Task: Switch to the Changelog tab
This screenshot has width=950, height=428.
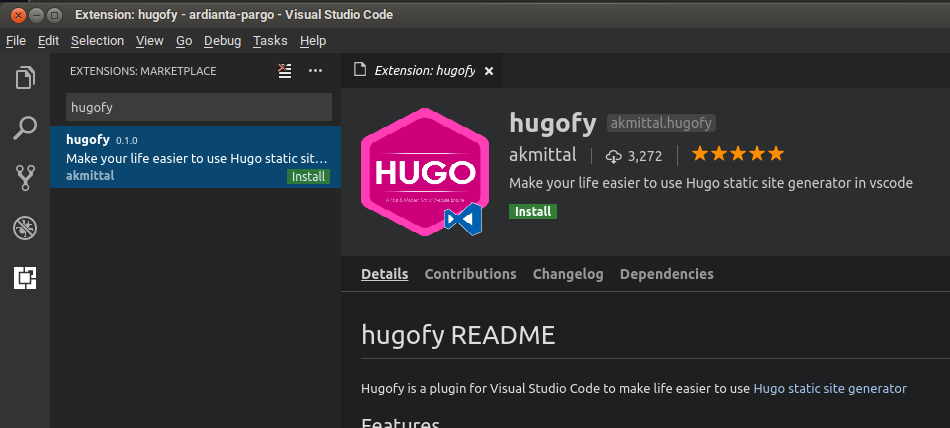Action: 568,274
